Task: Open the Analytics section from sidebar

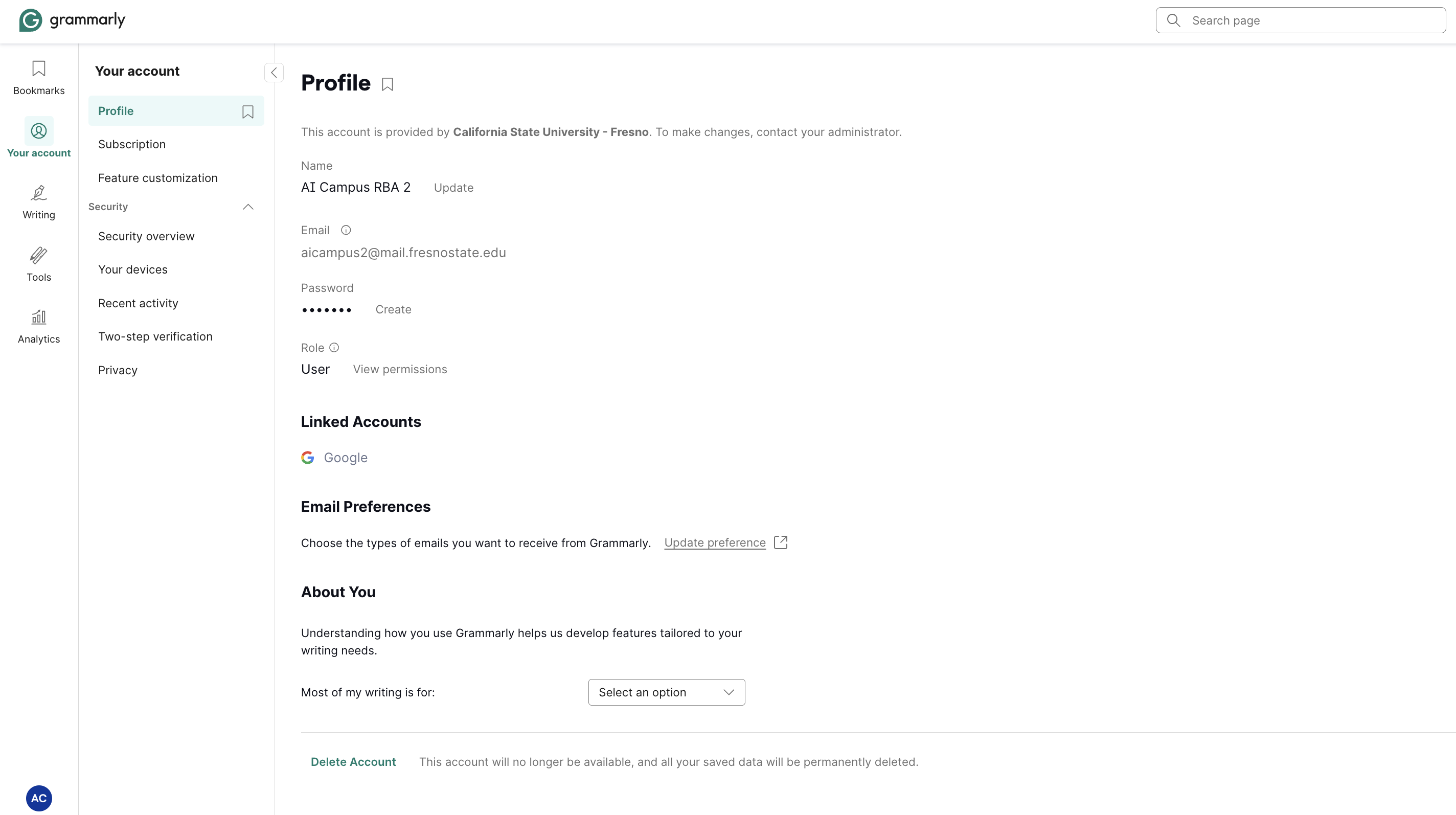Action: pyautogui.click(x=38, y=326)
